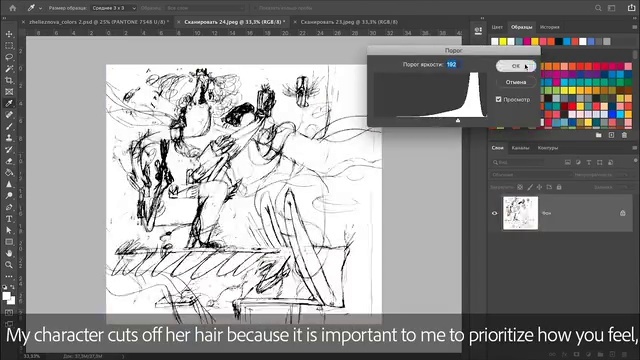Filter layers by type layer T icon

(589, 162)
